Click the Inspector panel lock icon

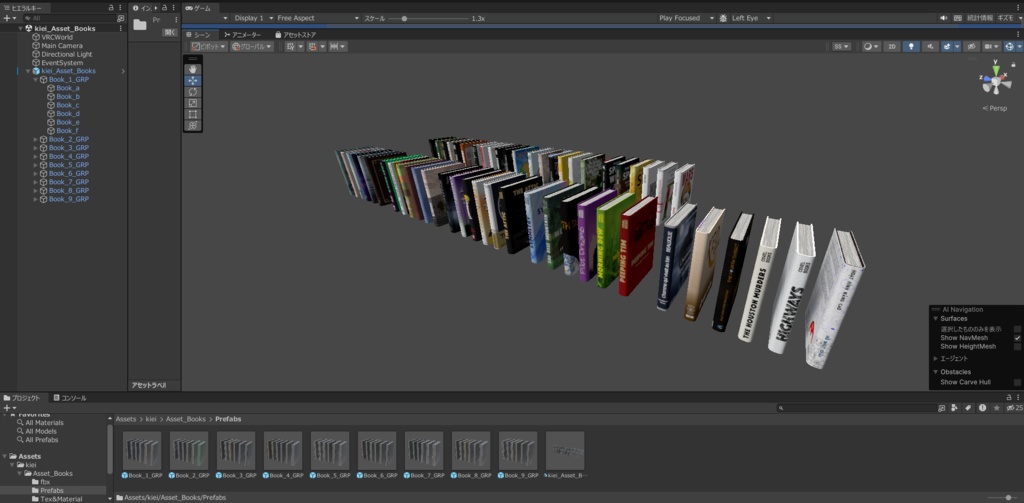click(x=164, y=8)
